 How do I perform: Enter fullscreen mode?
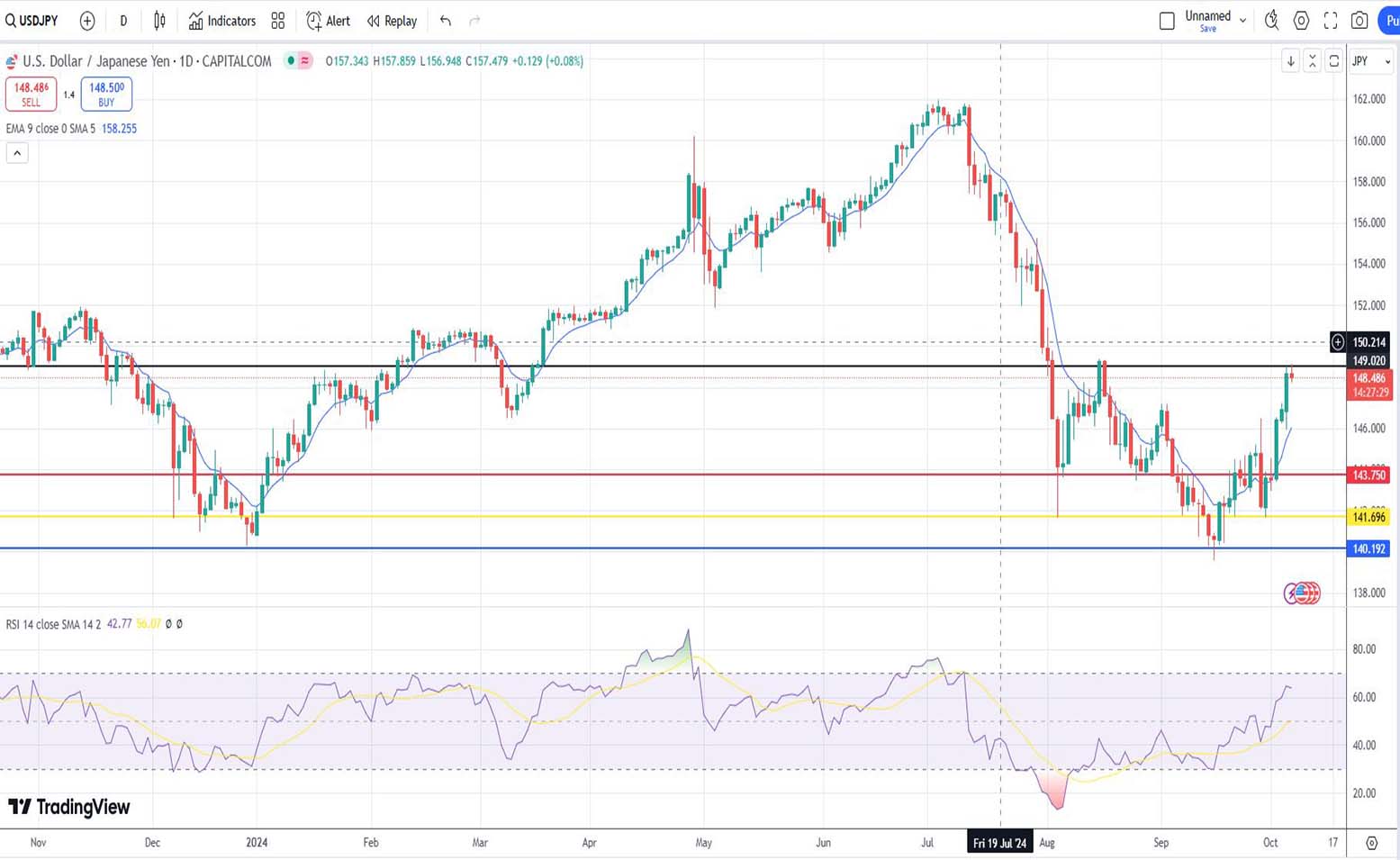click(1331, 21)
